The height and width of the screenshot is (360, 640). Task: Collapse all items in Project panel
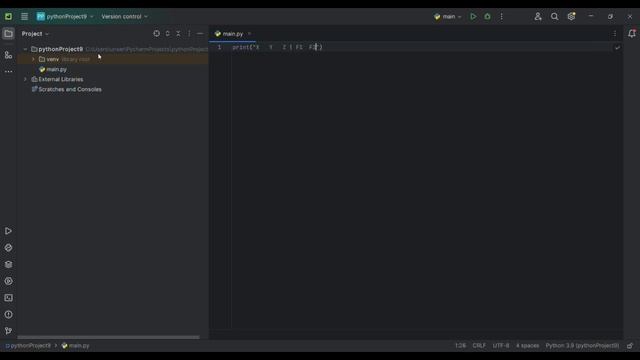pyautogui.click(x=178, y=33)
